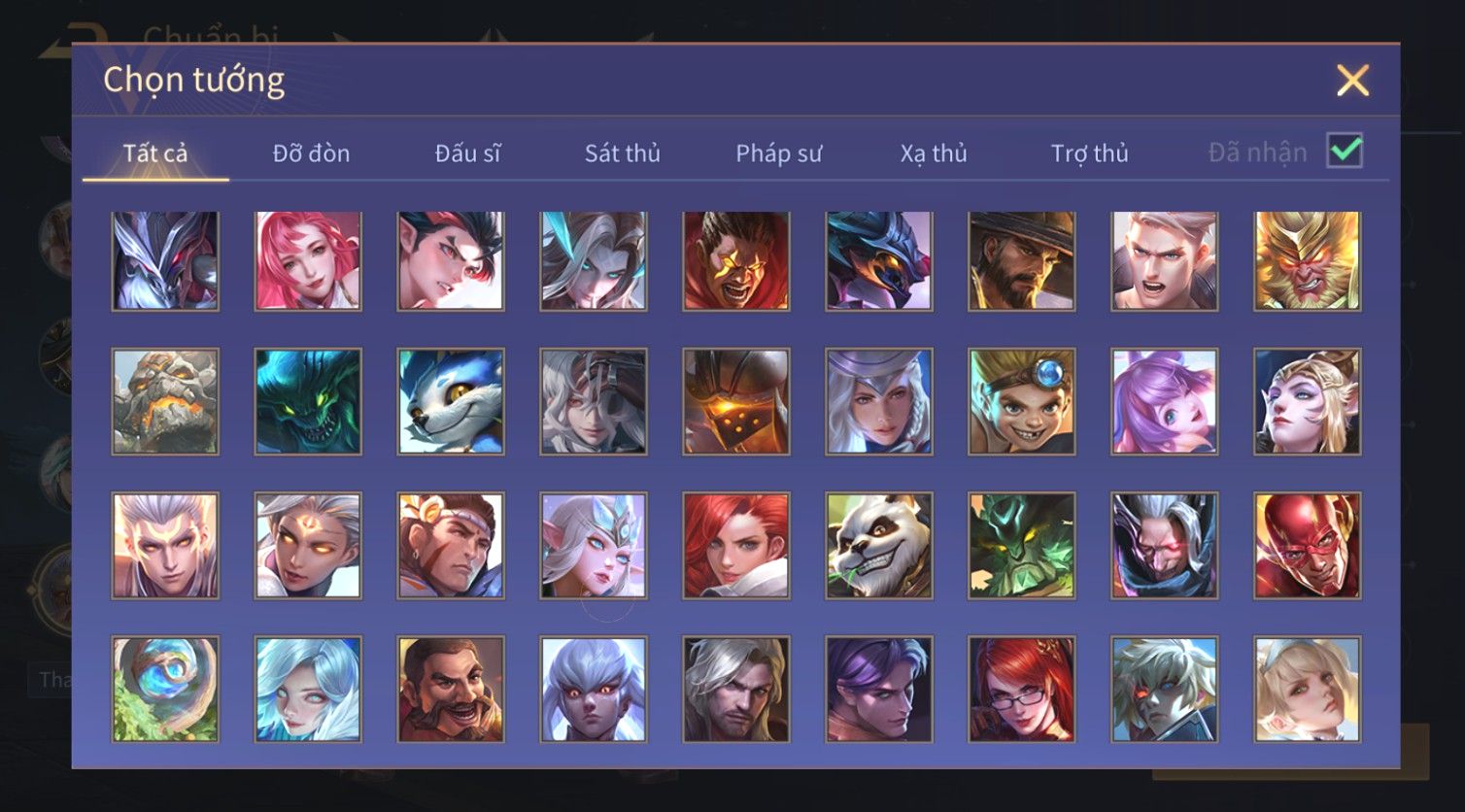Viewport: 1465px width, 812px height.
Task: Filter heroes by Xạ thủ
Action: [934, 153]
